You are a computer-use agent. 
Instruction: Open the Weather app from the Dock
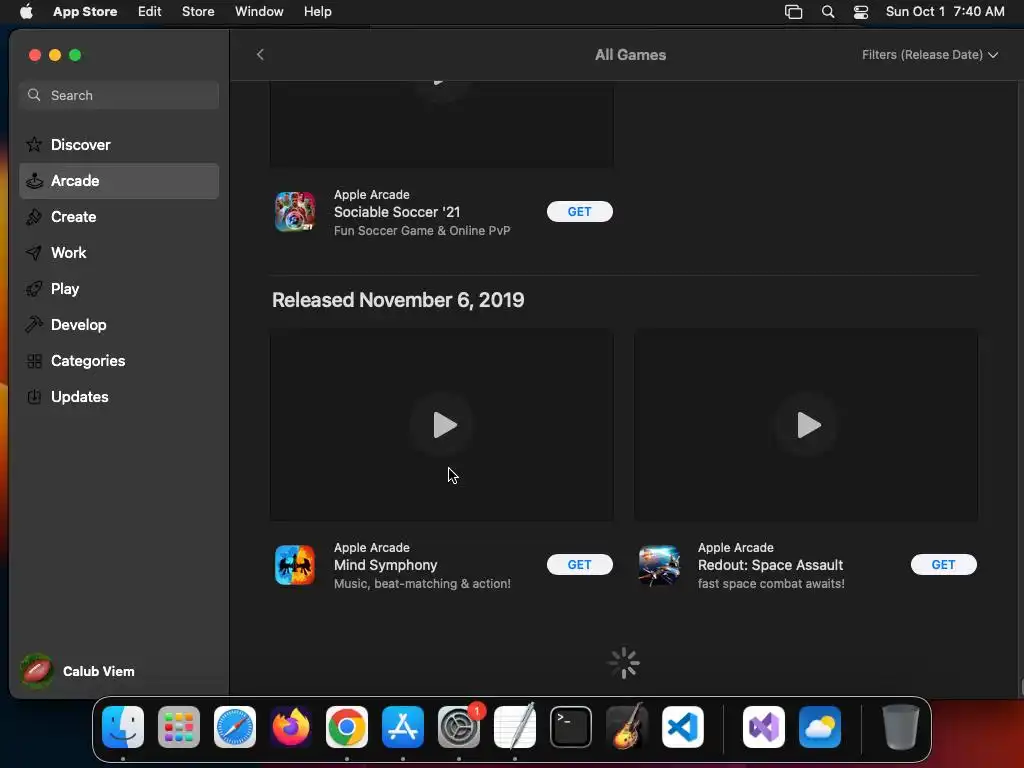point(820,727)
